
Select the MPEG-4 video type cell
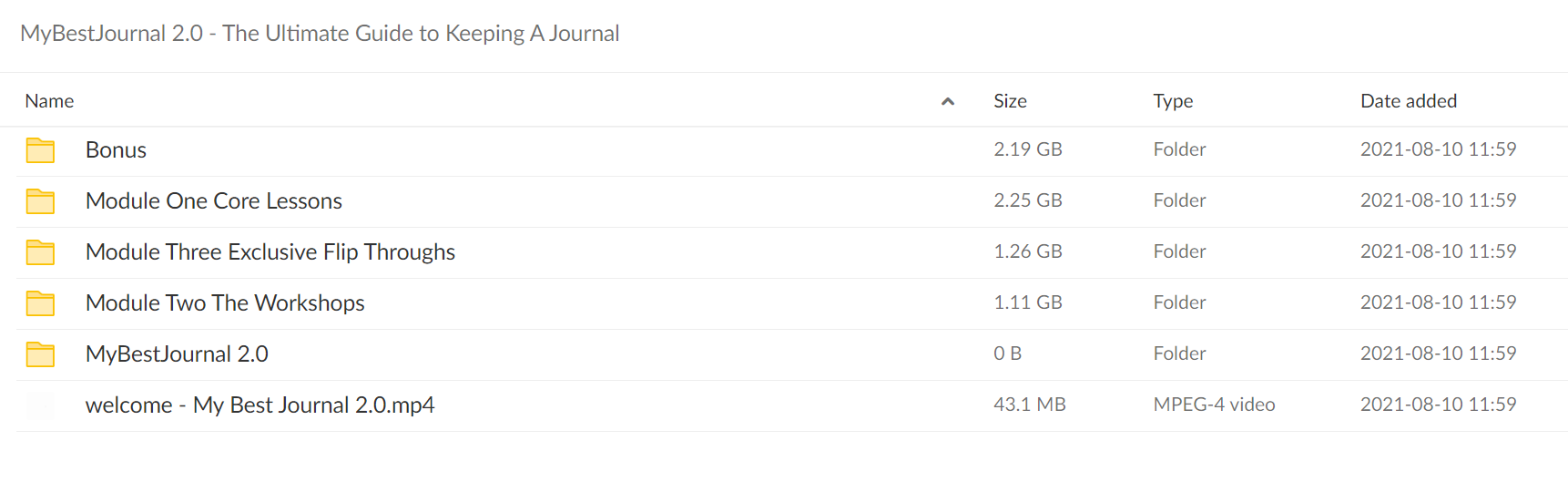[1214, 405]
